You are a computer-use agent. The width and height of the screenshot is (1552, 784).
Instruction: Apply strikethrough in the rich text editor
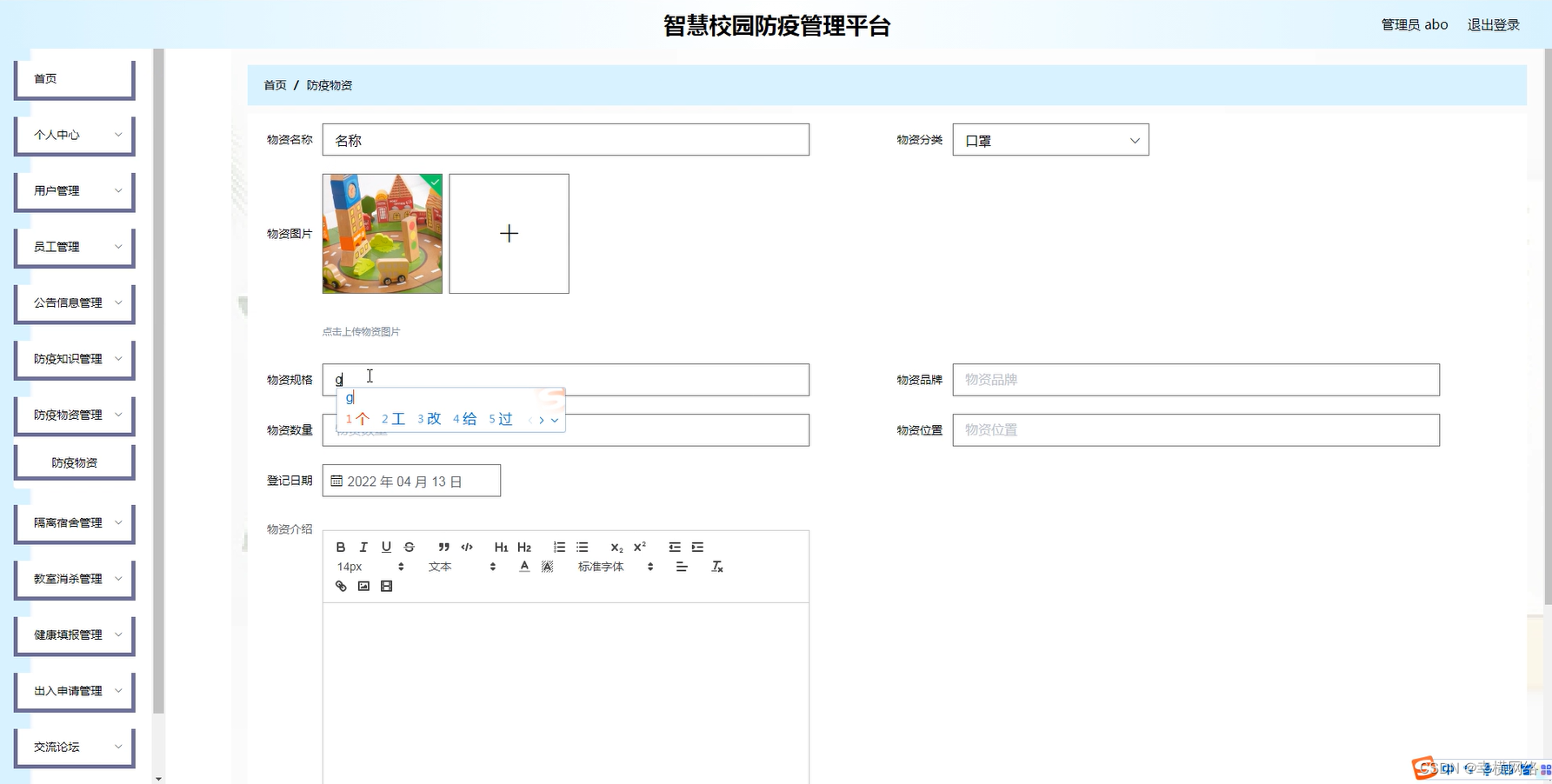(408, 547)
